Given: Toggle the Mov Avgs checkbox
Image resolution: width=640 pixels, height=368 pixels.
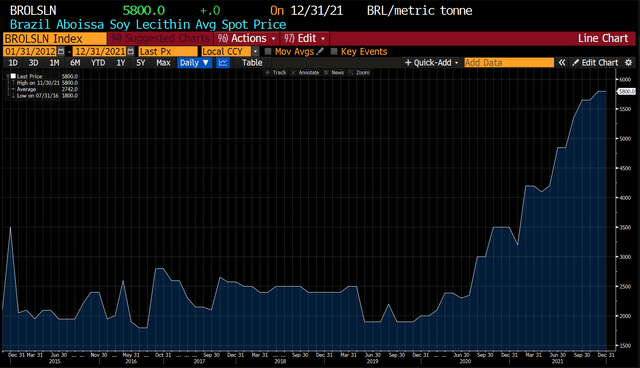Looking at the screenshot, I should click(x=268, y=51).
